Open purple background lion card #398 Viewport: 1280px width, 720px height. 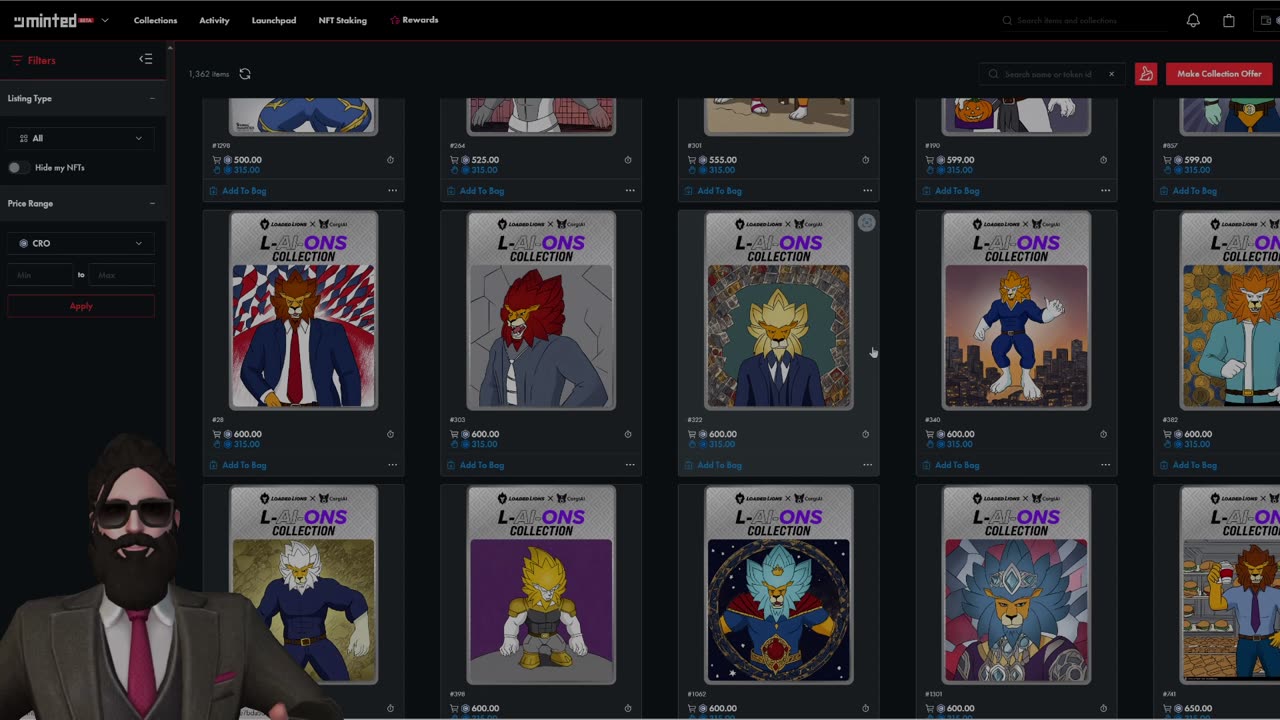pos(541,585)
